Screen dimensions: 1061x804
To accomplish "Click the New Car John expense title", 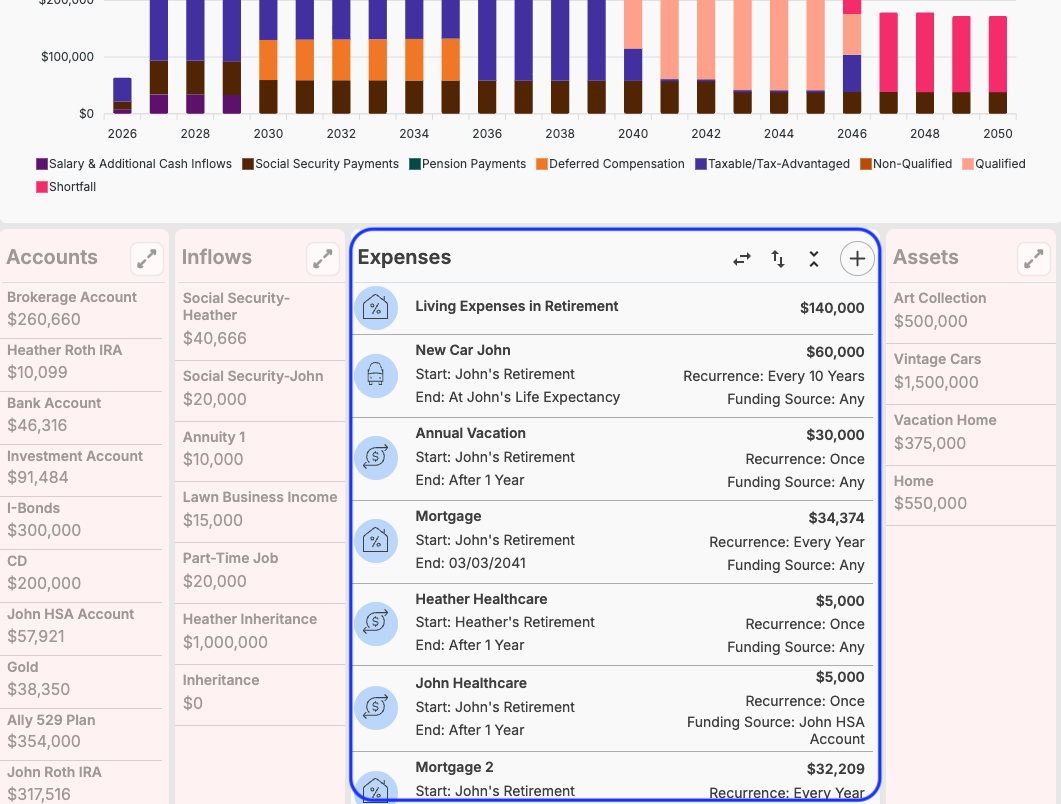I will point(463,350).
